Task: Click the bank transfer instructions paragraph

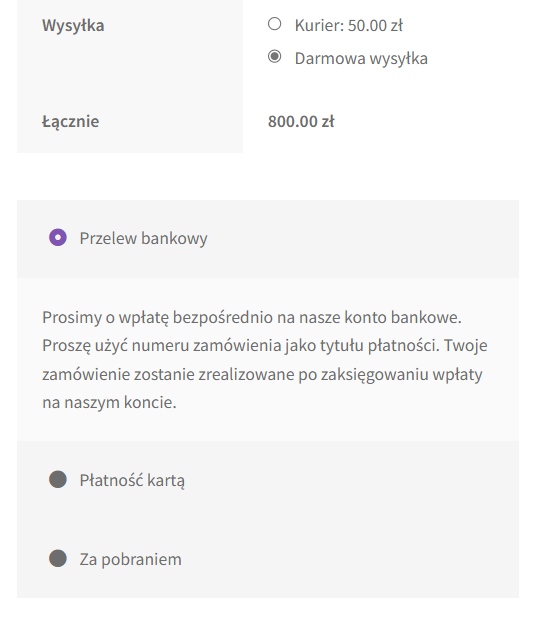Action: click(265, 360)
